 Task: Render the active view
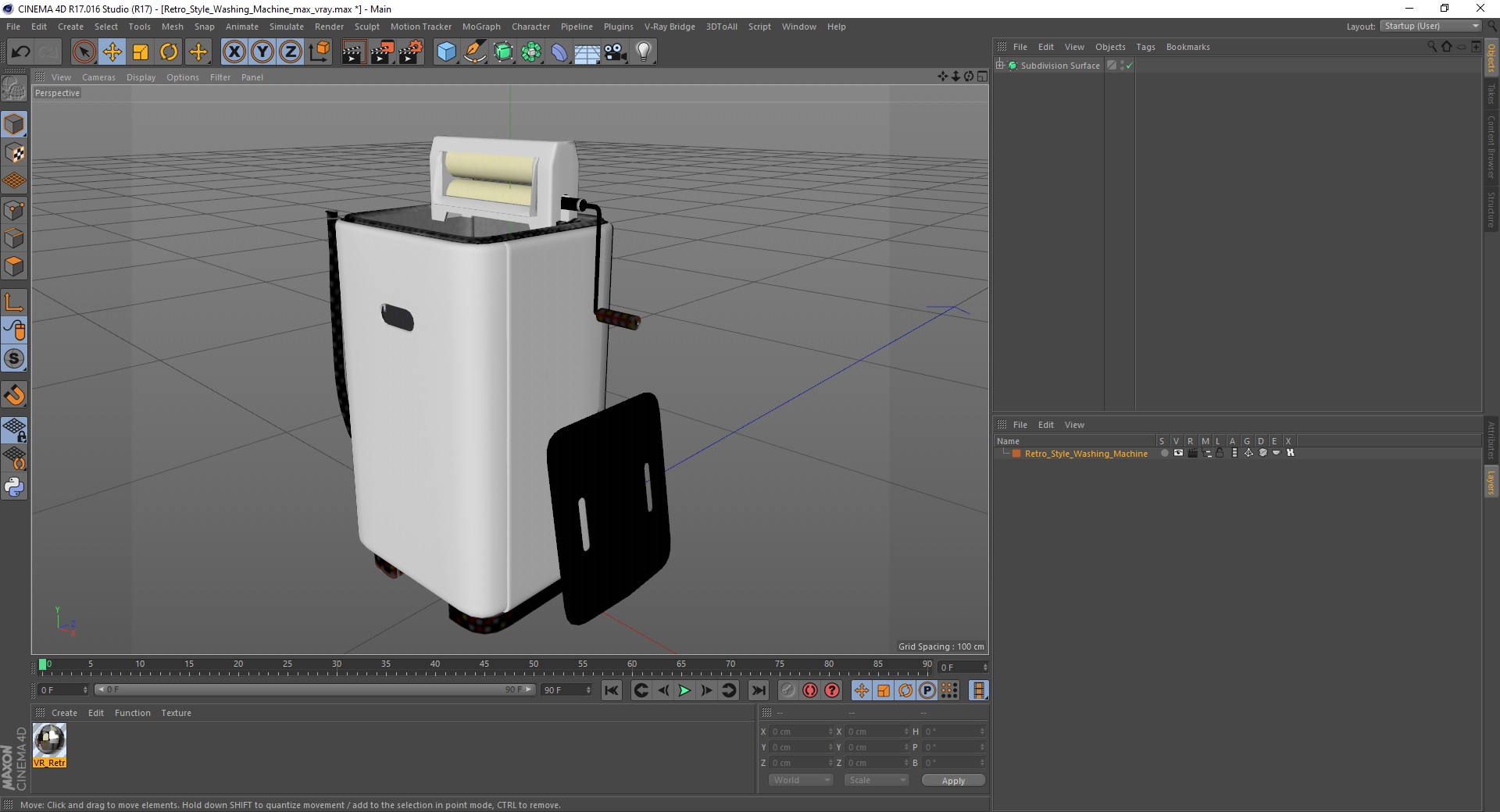(x=353, y=52)
